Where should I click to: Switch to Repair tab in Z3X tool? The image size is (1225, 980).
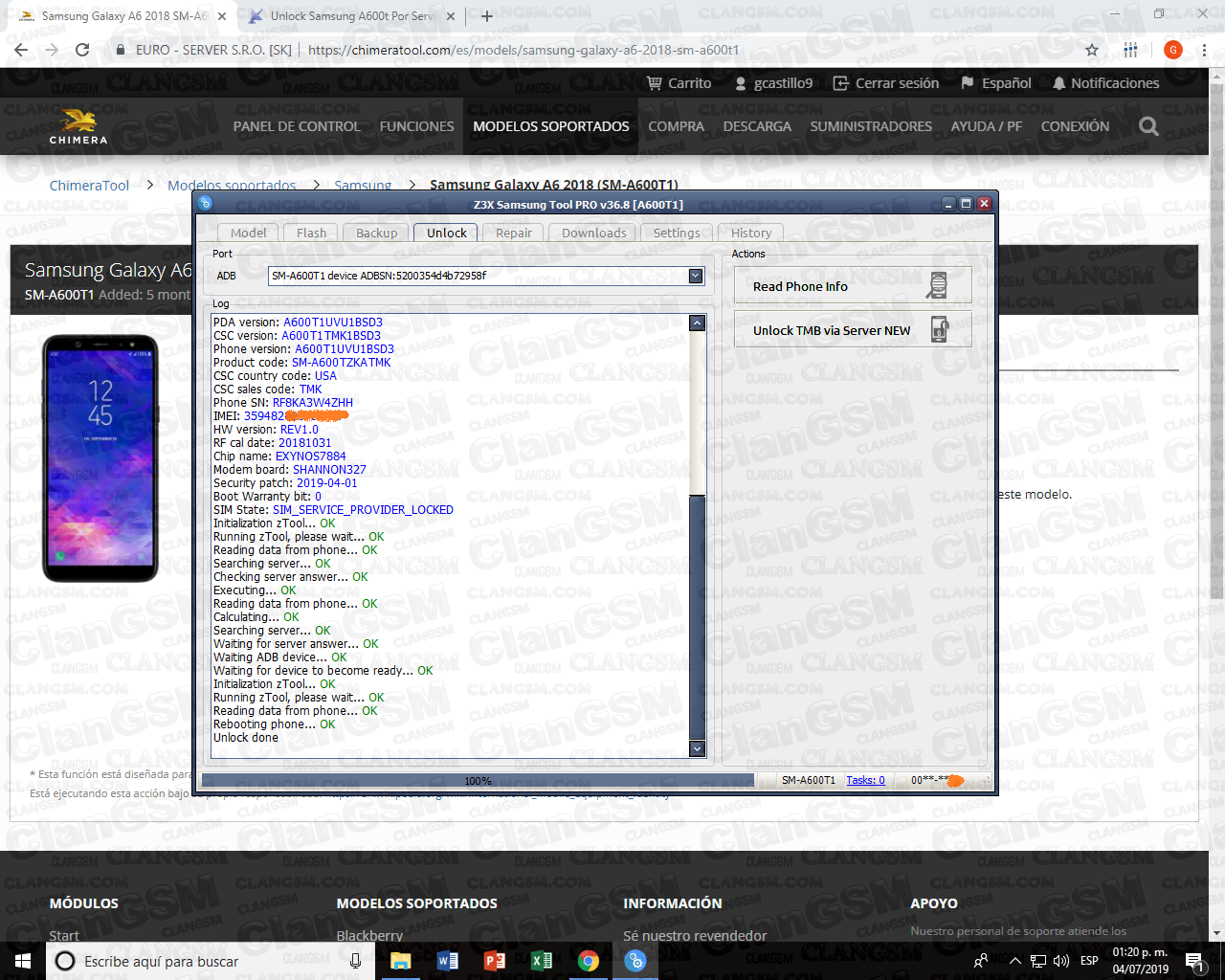pos(513,233)
